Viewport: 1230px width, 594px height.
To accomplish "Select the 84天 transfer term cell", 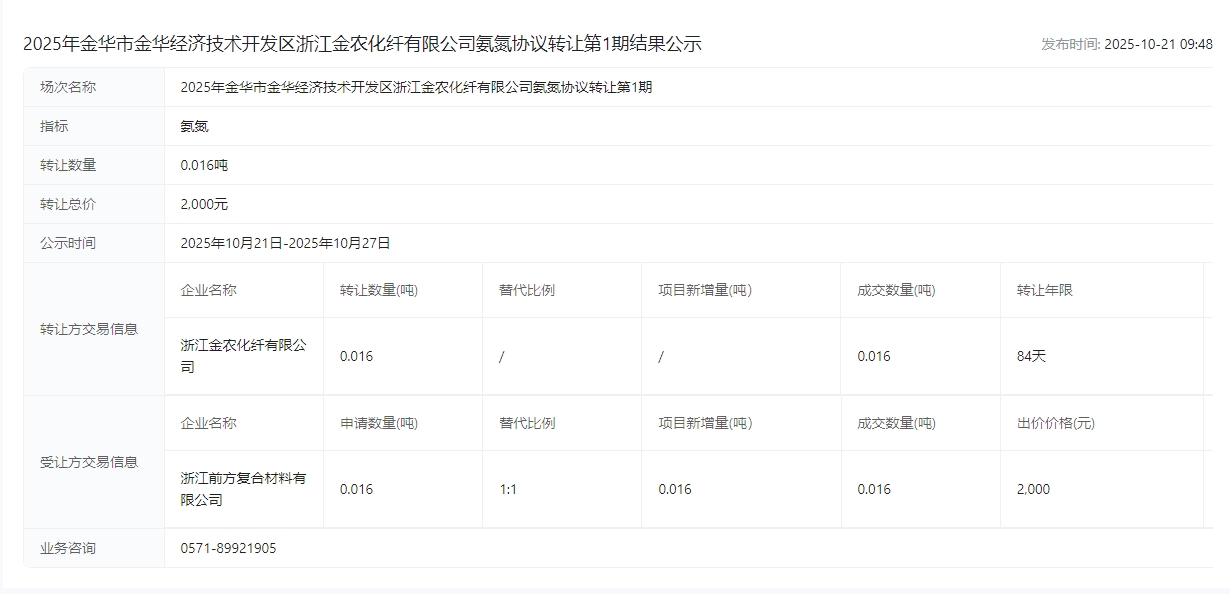I will pos(1031,356).
